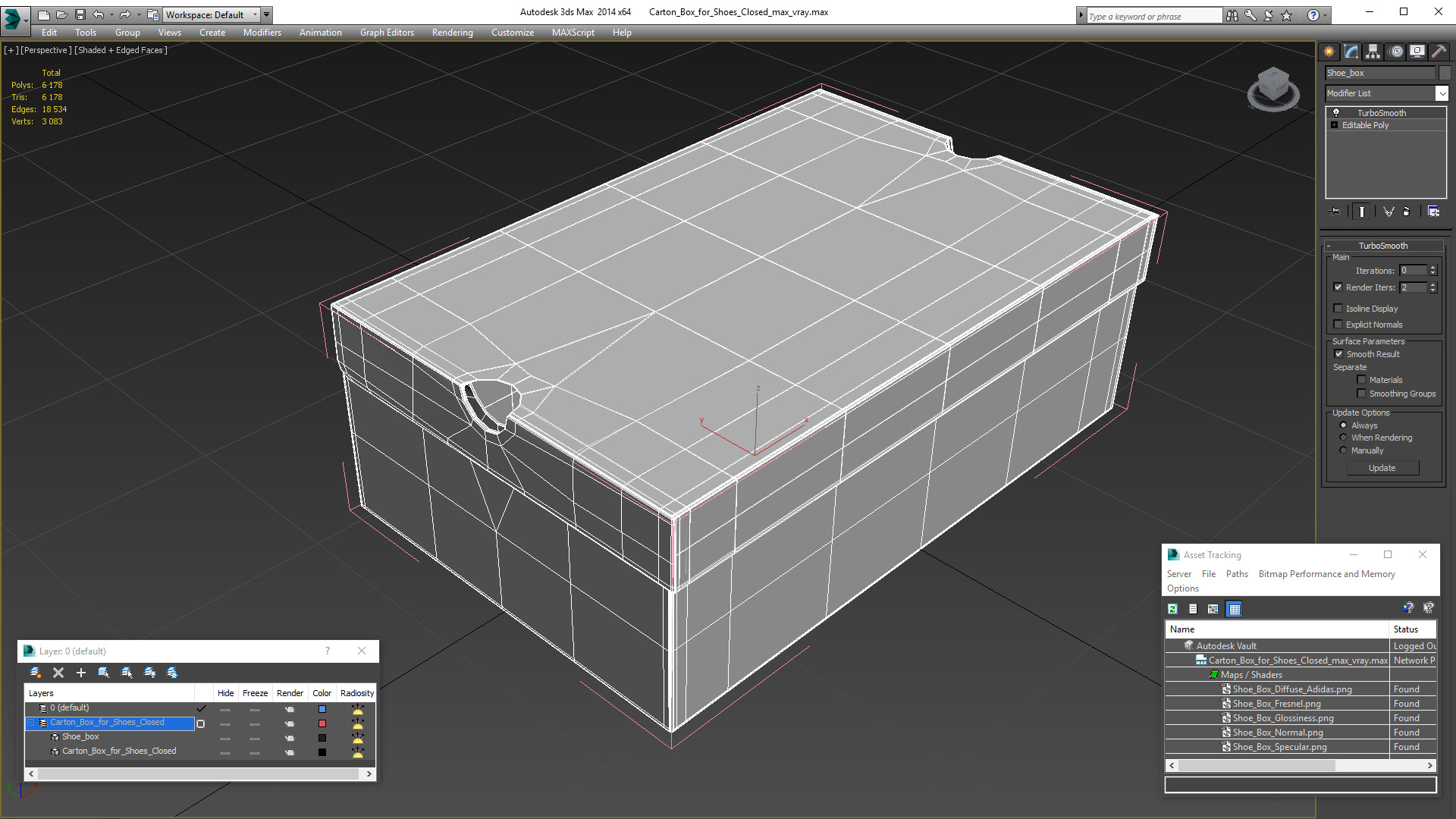
Task: Expand the Editable Poly stack entry
Action: pos(1335,125)
